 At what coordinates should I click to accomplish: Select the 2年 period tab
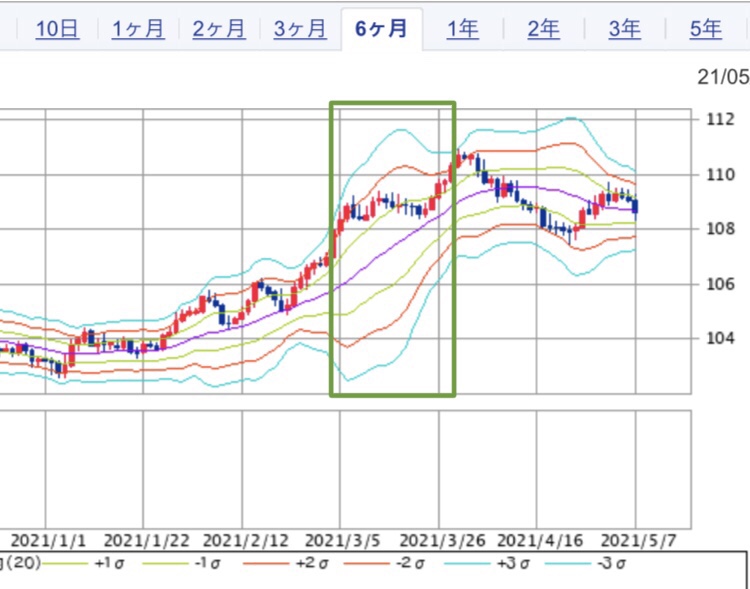click(x=543, y=29)
